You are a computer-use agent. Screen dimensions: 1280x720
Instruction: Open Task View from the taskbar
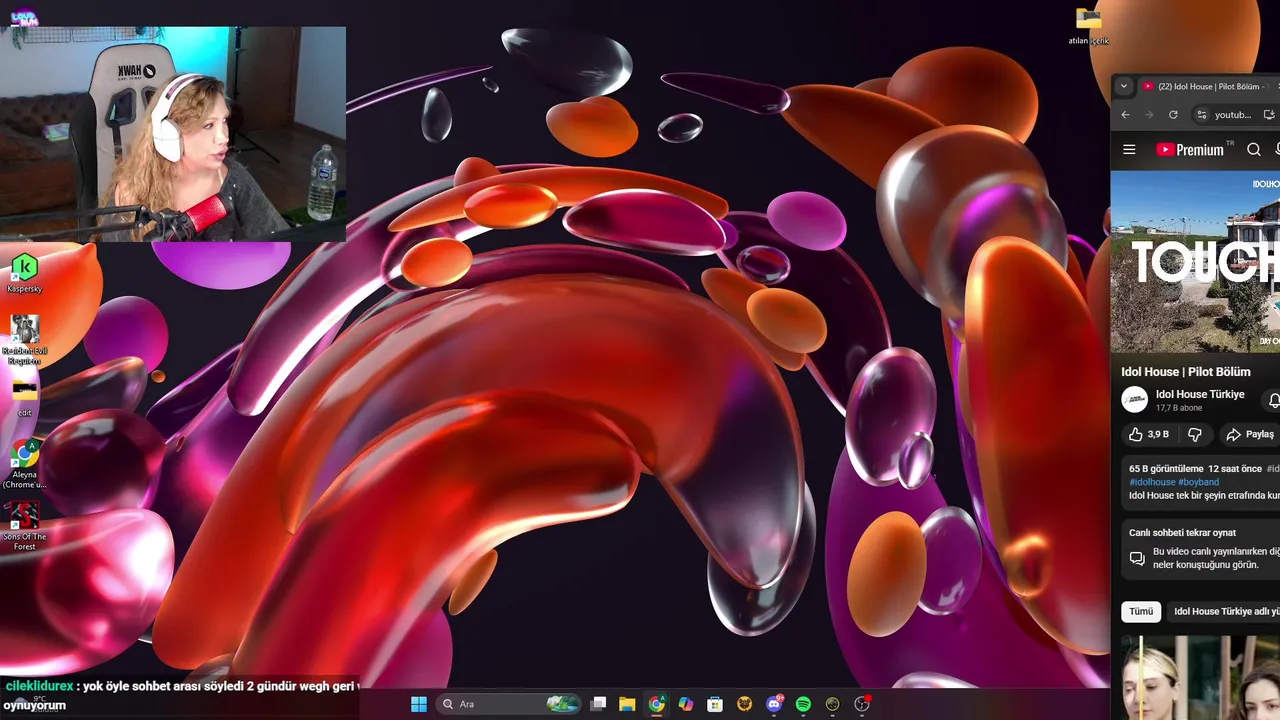(598, 704)
